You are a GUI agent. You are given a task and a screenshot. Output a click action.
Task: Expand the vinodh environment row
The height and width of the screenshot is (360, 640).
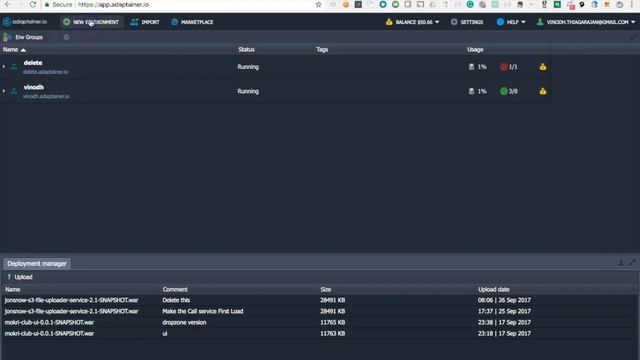(4, 91)
